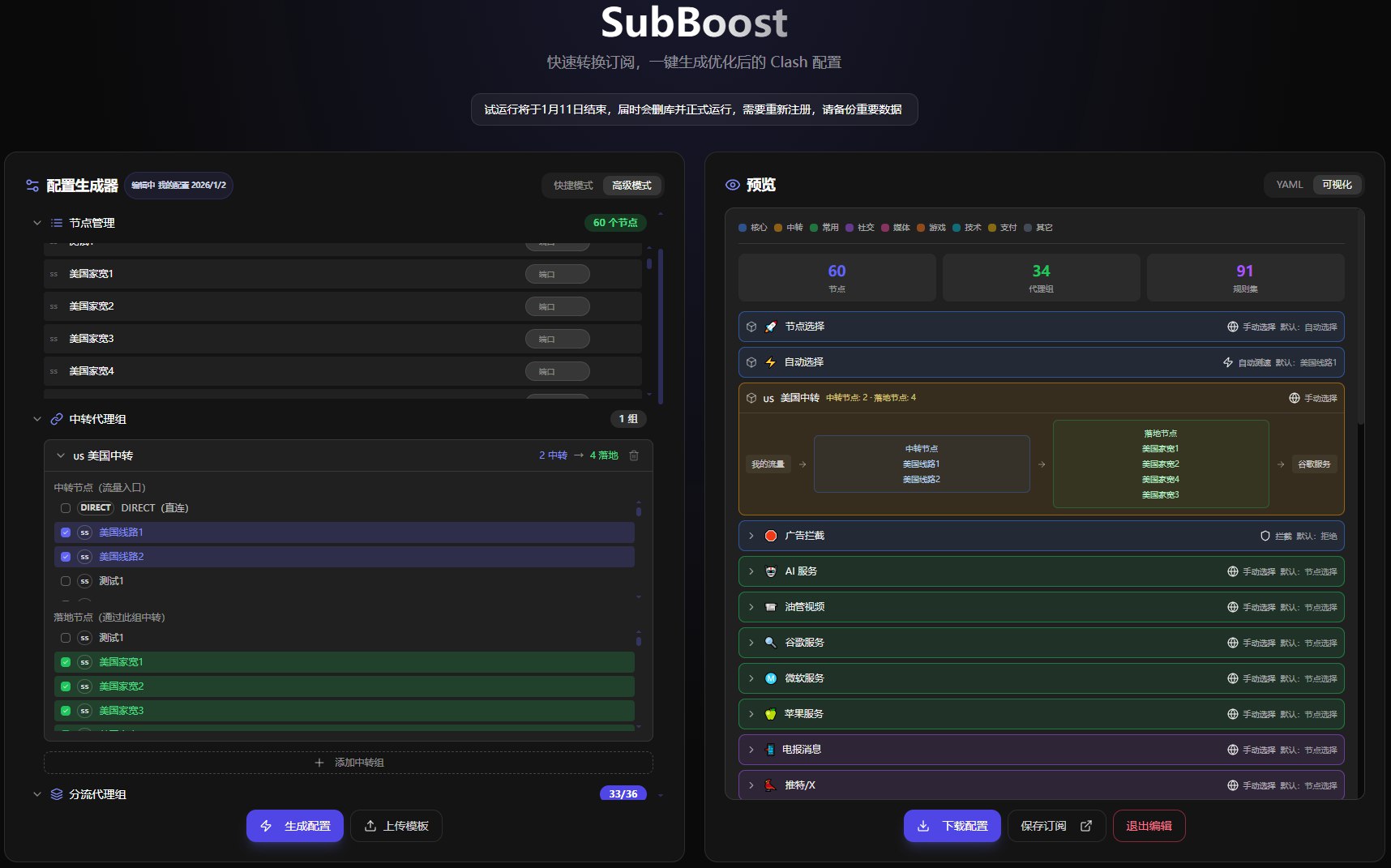
Task: Uncheck the 美国线路1 relay node
Action: tap(66, 532)
